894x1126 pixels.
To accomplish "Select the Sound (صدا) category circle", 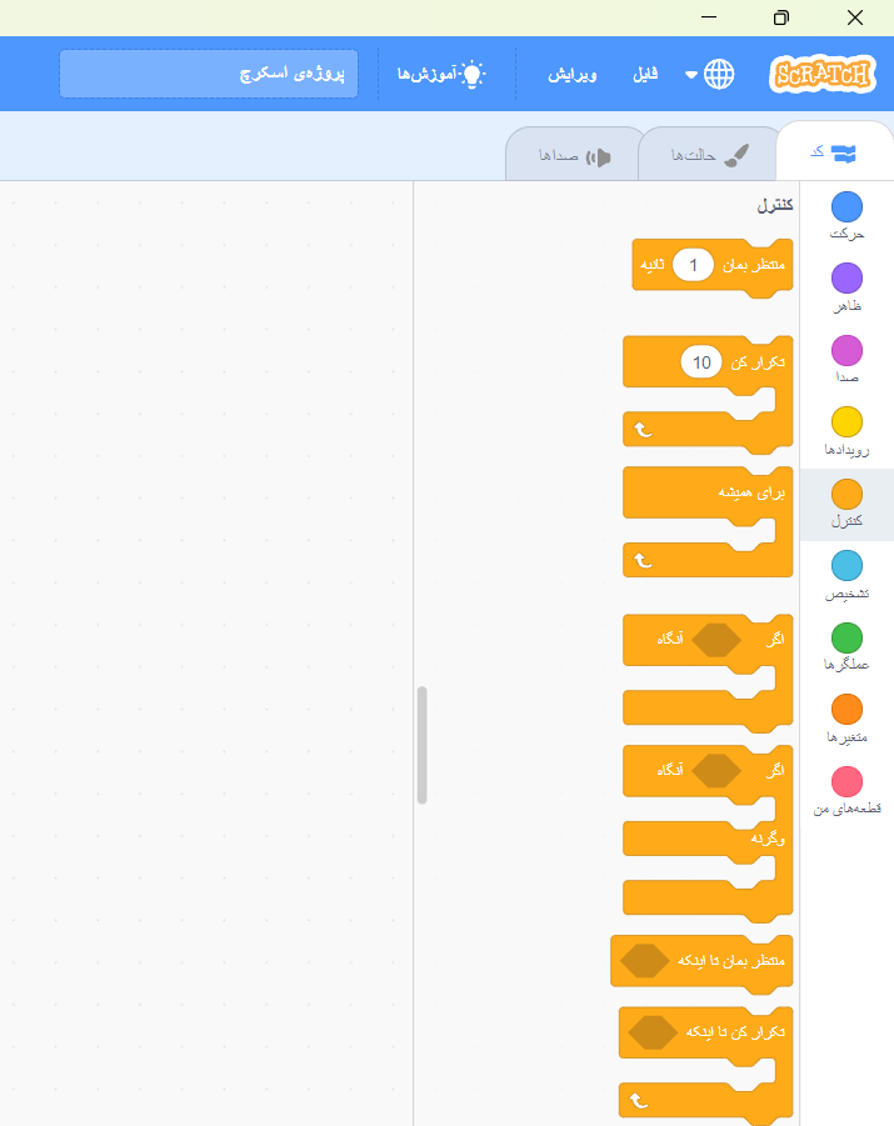I will coord(847,350).
